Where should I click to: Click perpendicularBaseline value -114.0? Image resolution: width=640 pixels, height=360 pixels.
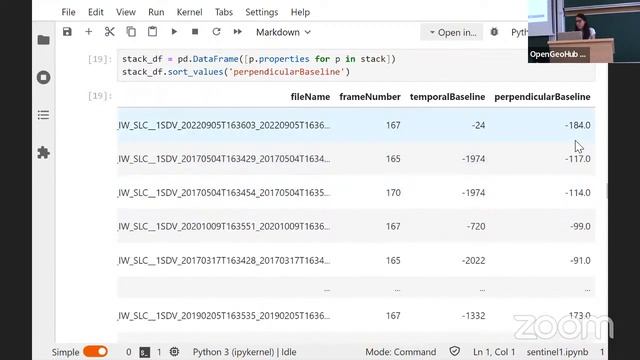pos(578,193)
